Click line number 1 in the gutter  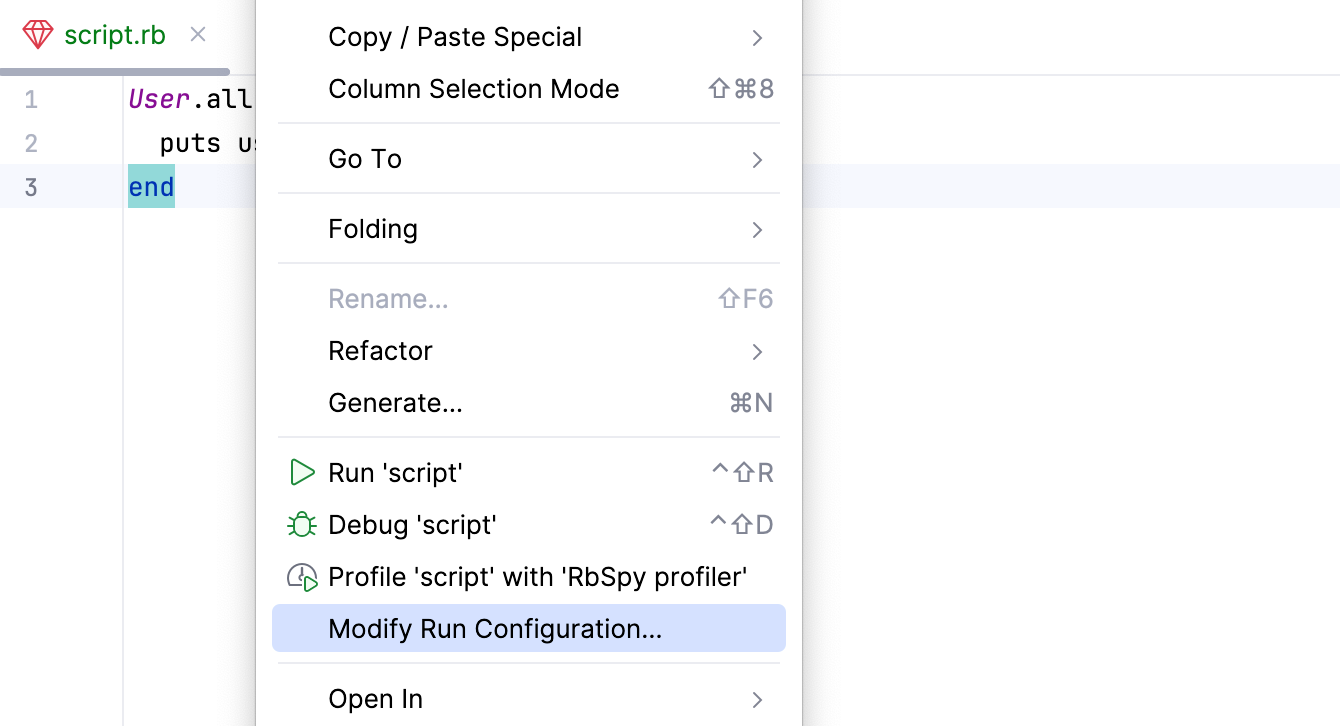click(x=31, y=99)
